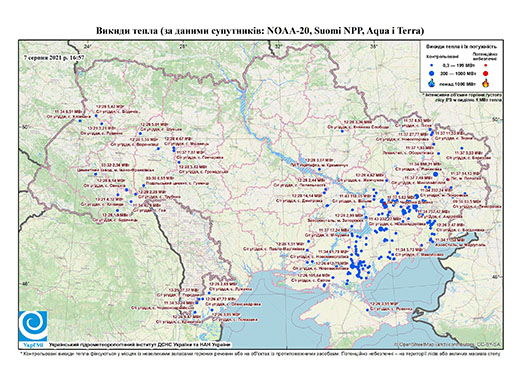Viewport: 520px width, 368px height.
Task: Click the 7 серпня 2021 timestamp
Action: pos(54,57)
